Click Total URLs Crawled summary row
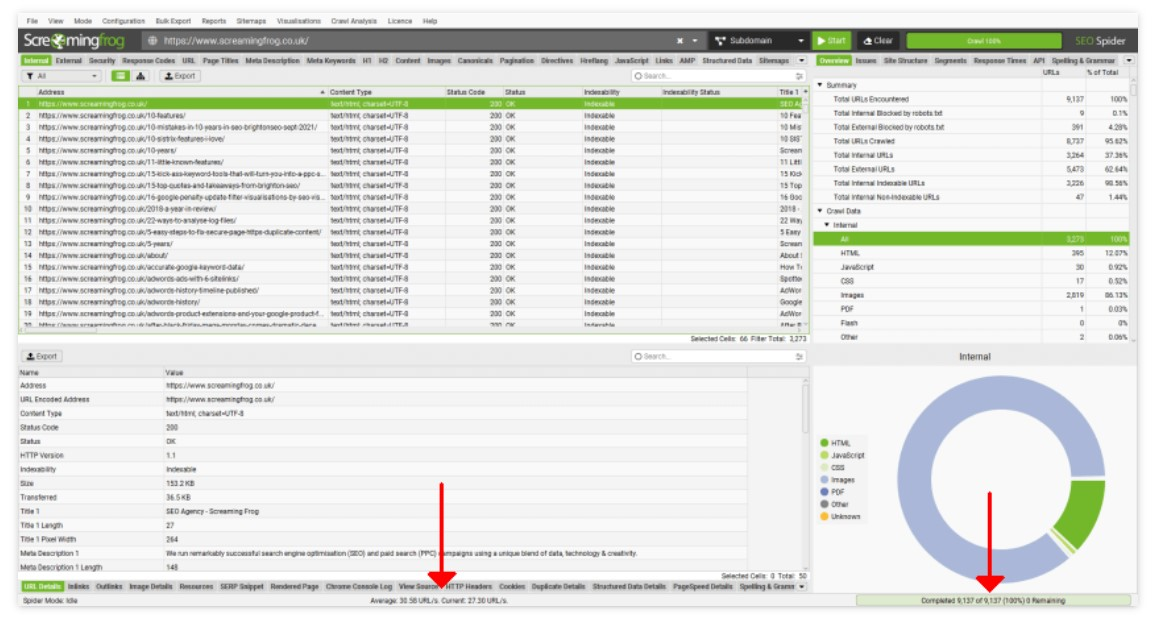 coord(971,141)
